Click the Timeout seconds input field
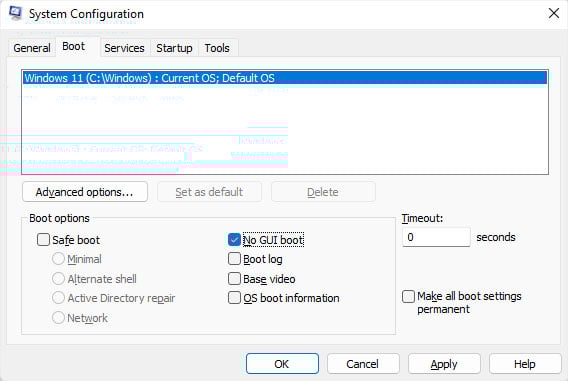 coord(436,237)
